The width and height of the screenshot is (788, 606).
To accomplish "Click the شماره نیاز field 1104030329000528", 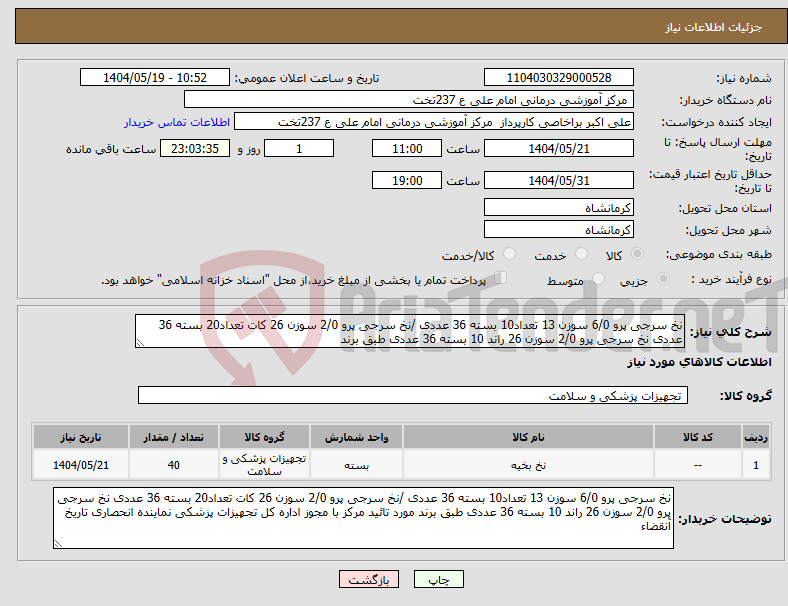I will click(558, 77).
